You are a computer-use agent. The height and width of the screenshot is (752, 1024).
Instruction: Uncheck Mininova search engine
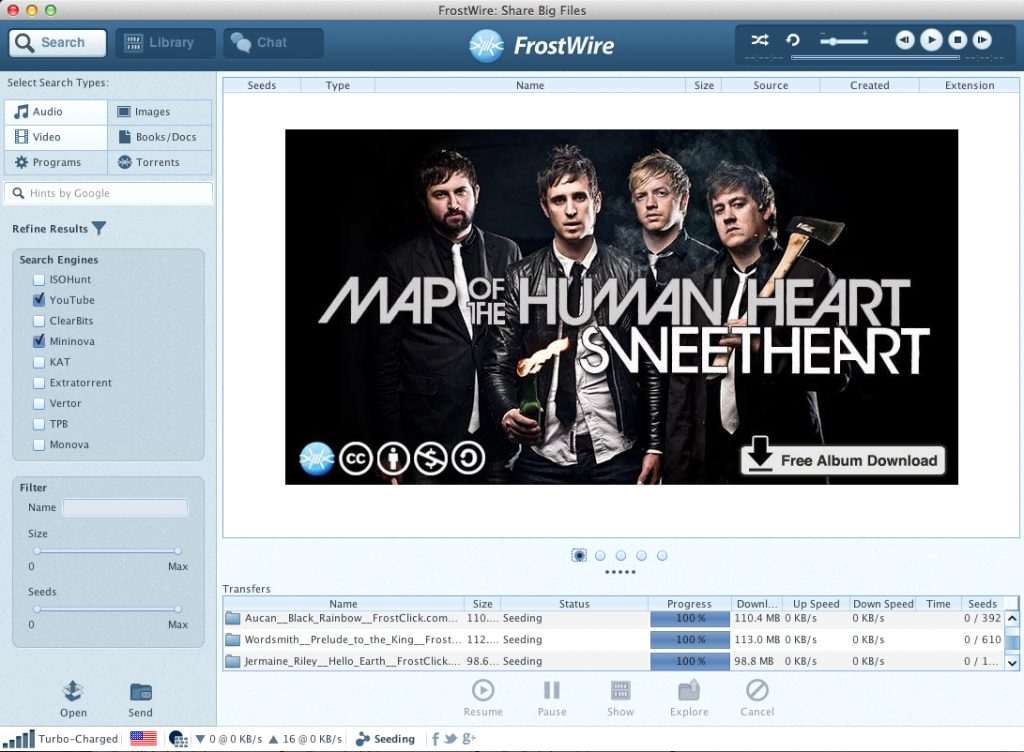click(x=39, y=341)
